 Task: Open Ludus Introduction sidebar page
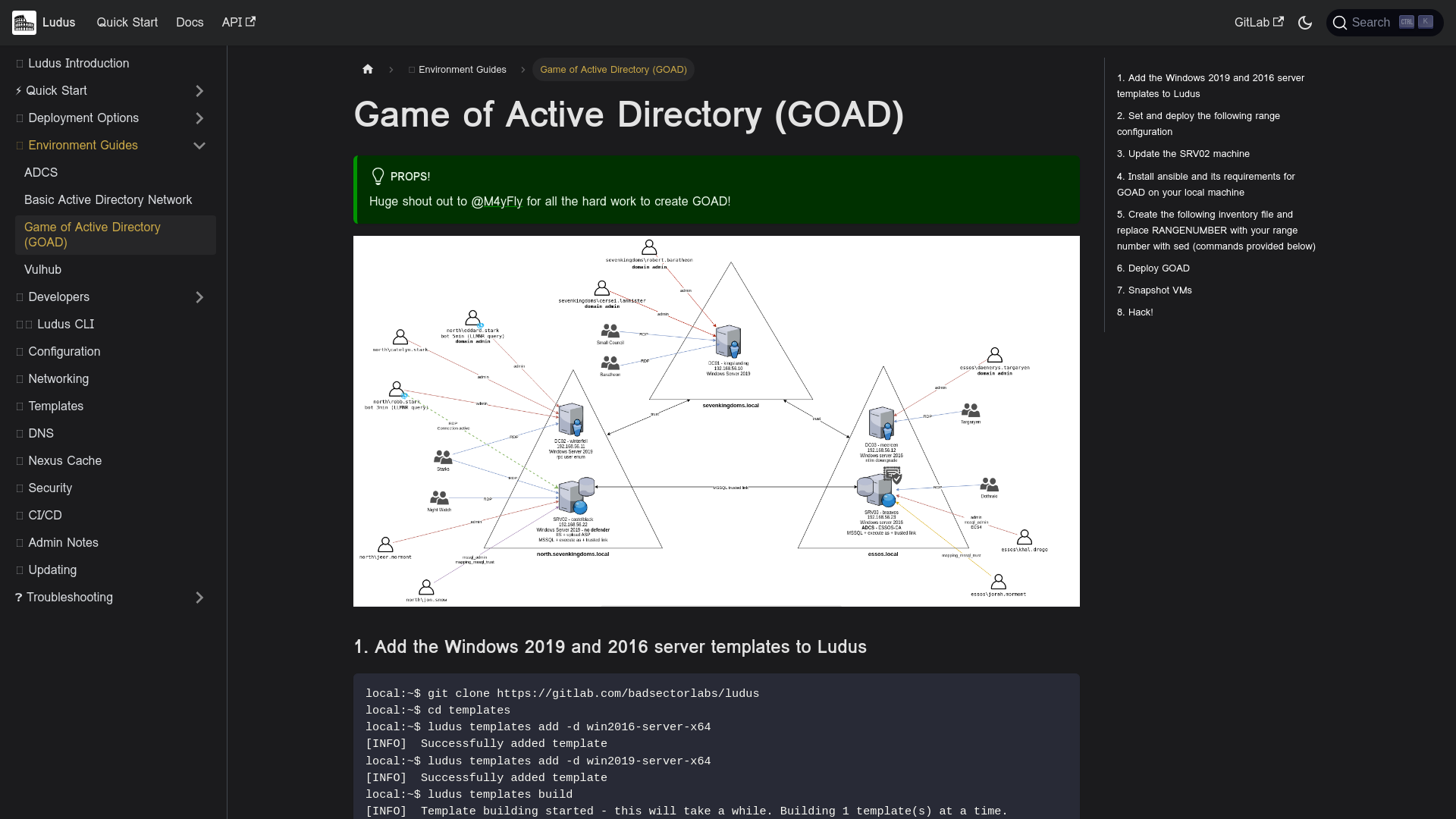[115, 64]
